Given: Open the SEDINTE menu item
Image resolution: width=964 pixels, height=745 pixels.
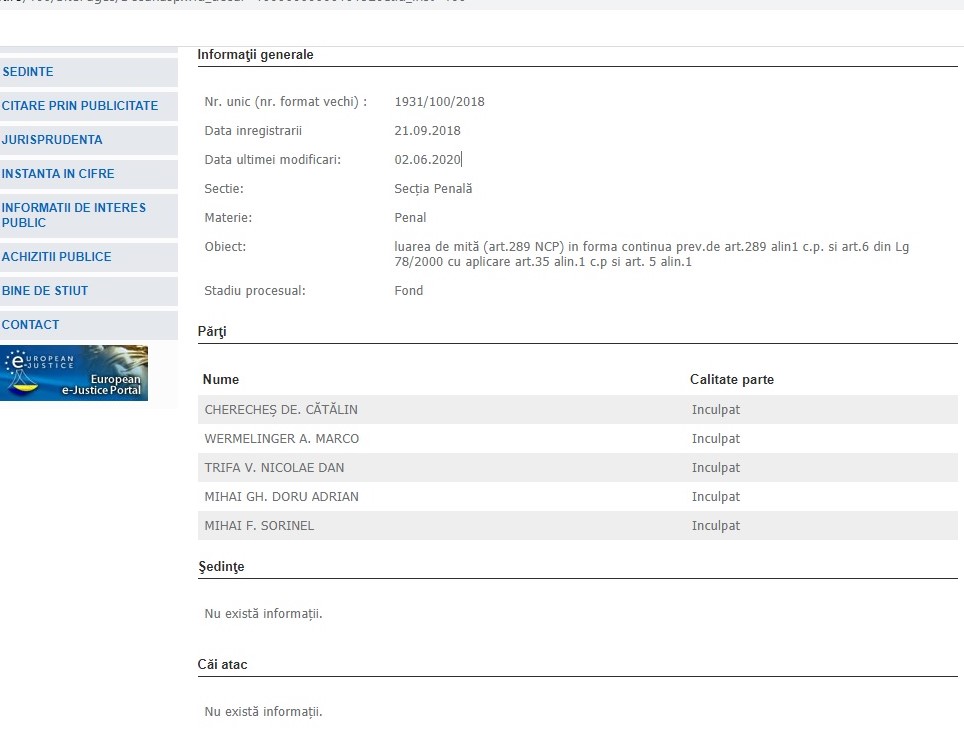Looking at the screenshot, I should point(28,72).
